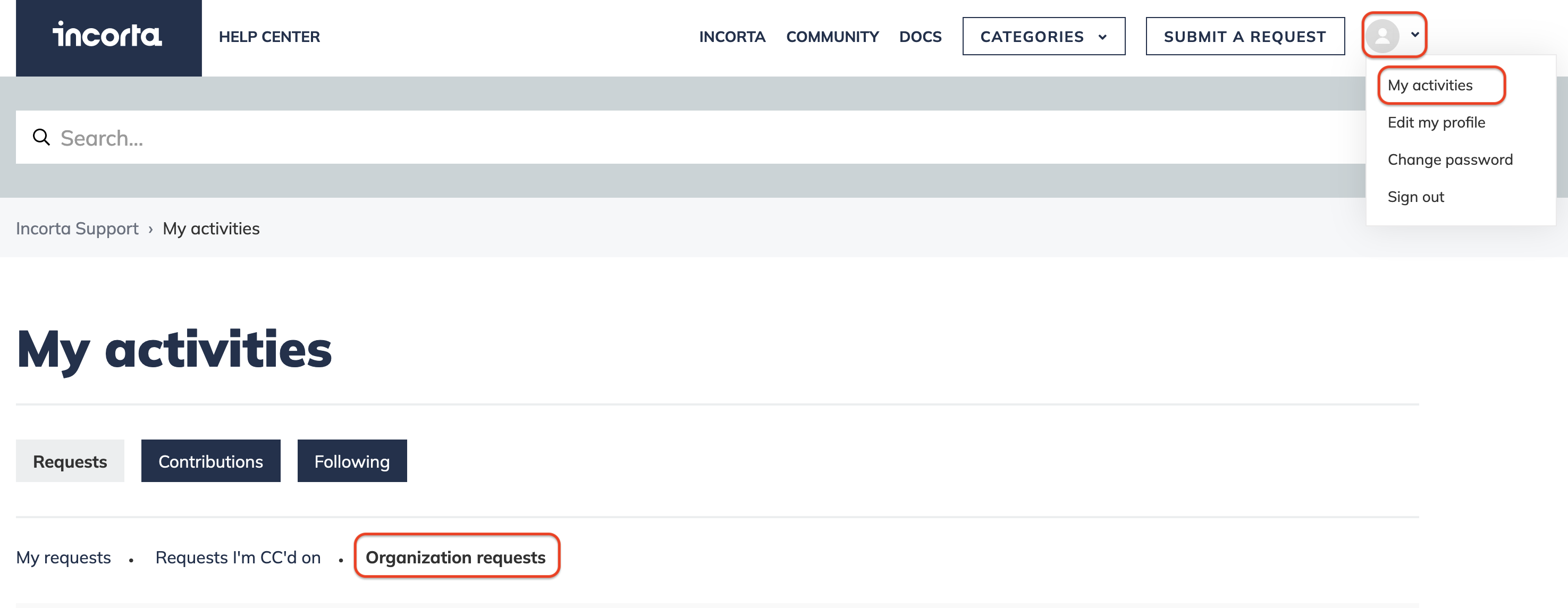Click into the Search field
The width and height of the screenshot is (1568, 608).
tap(690, 138)
